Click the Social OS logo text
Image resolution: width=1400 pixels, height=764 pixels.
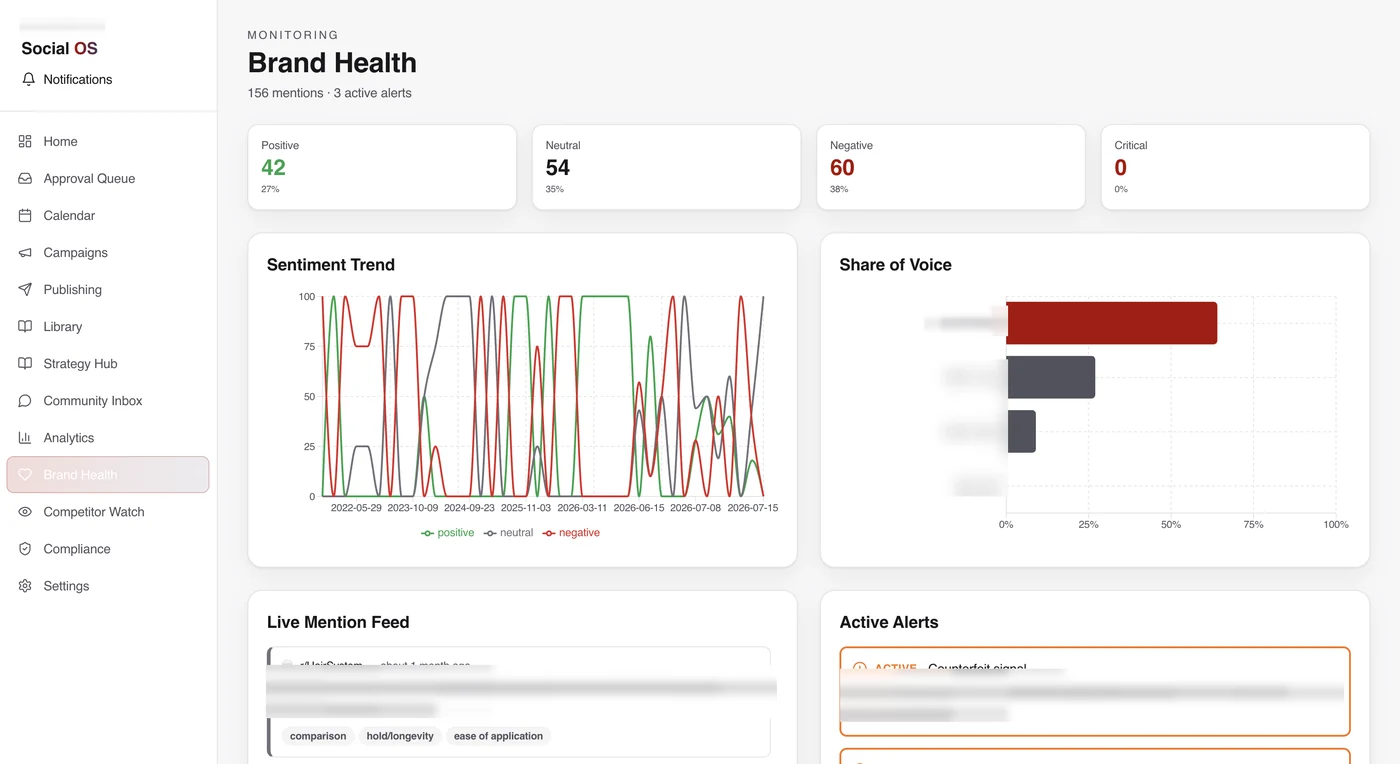tap(59, 48)
